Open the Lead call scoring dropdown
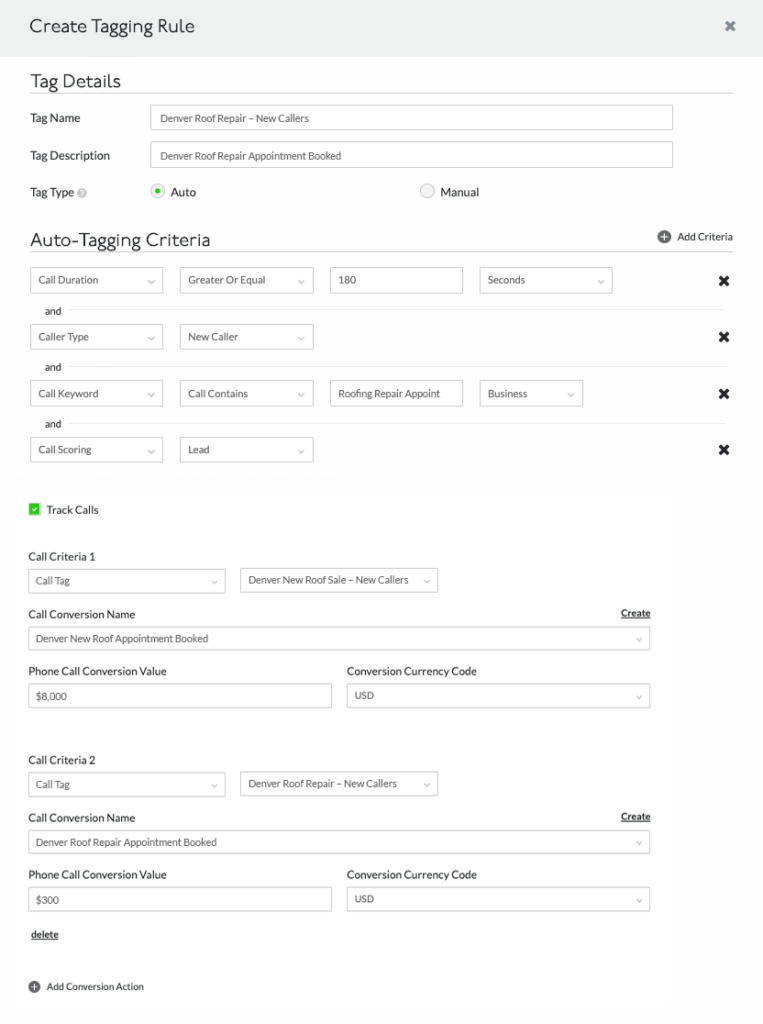Screen dimensions: 763x1024 pos(246,450)
